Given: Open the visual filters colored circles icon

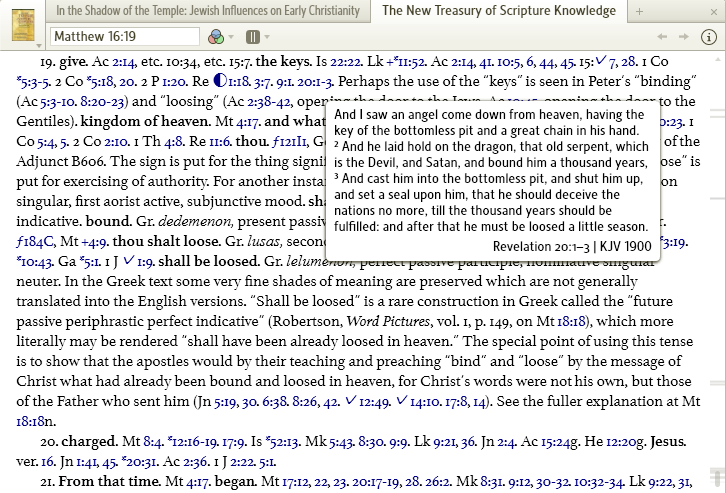Looking at the screenshot, I should click(215, 37).
